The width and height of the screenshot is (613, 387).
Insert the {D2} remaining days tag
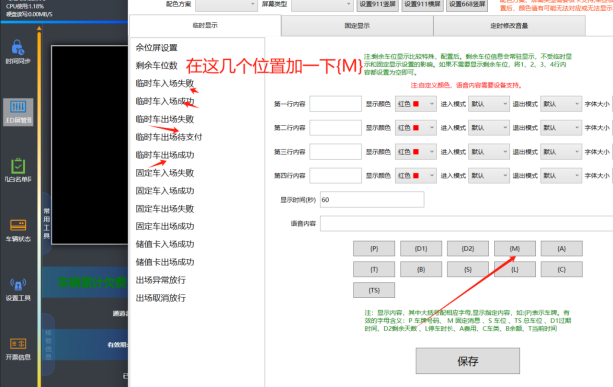tap(468, 249)
